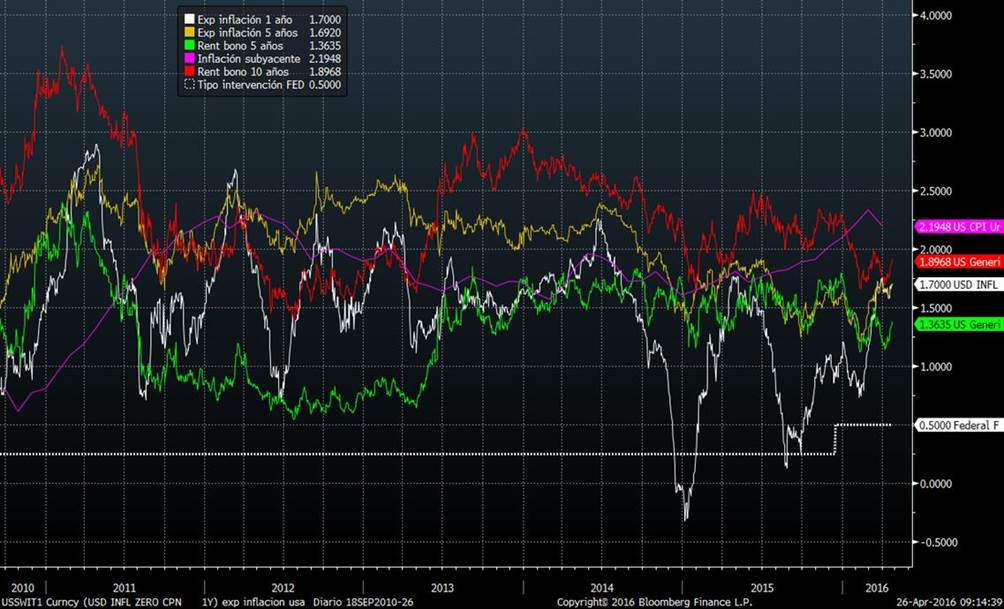Screen dimensions: 1004x609
Task: Click the white '1.7000 USD INFL' price tag
Action: [960, 285]
